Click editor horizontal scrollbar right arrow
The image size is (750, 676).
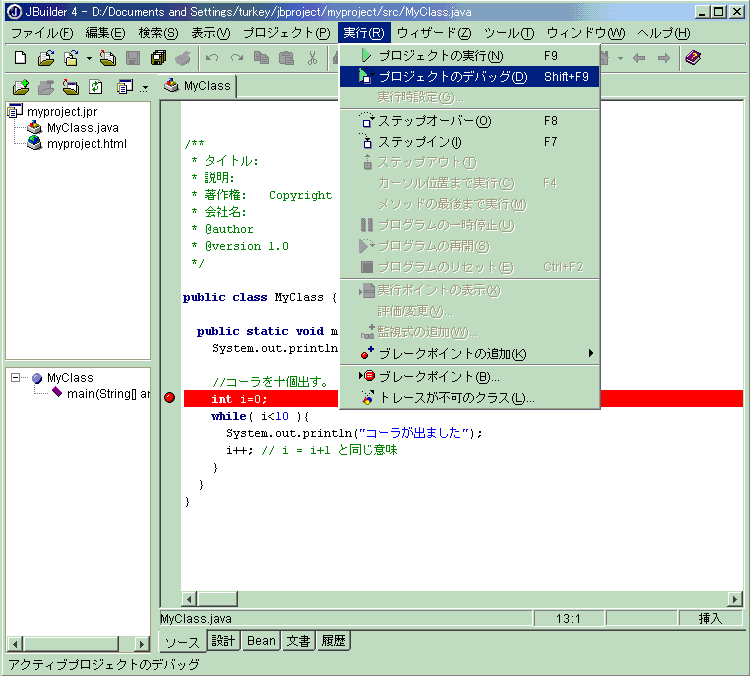[x=735, y=599]
